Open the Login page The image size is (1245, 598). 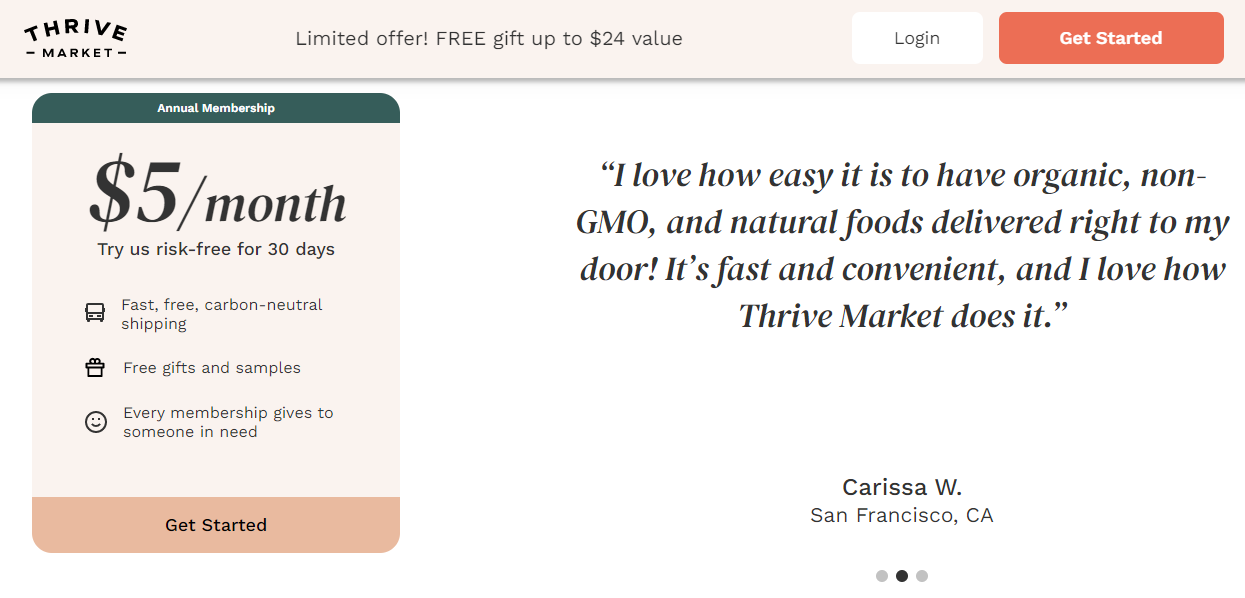(x=917, y=38)
